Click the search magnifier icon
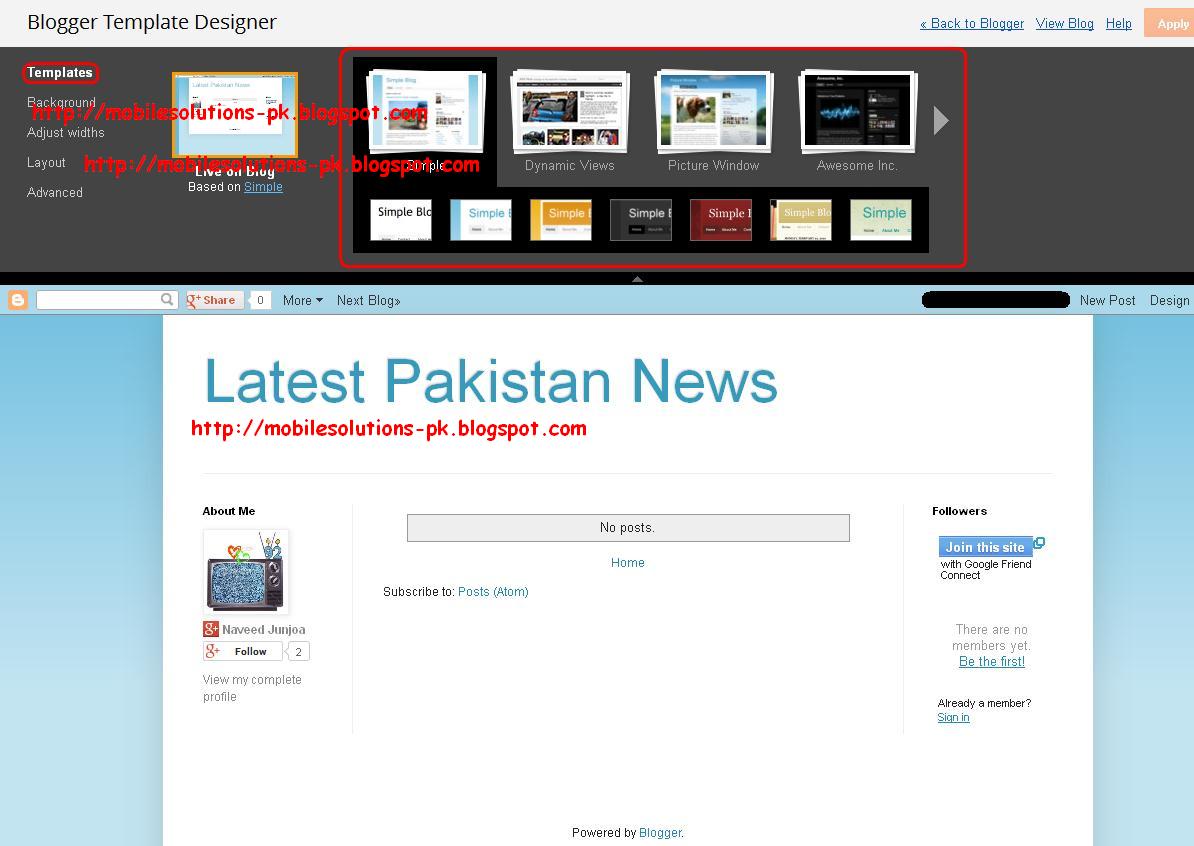Image resolution: width=1194 pixels, height=846 pixels. tap(167, 299)
